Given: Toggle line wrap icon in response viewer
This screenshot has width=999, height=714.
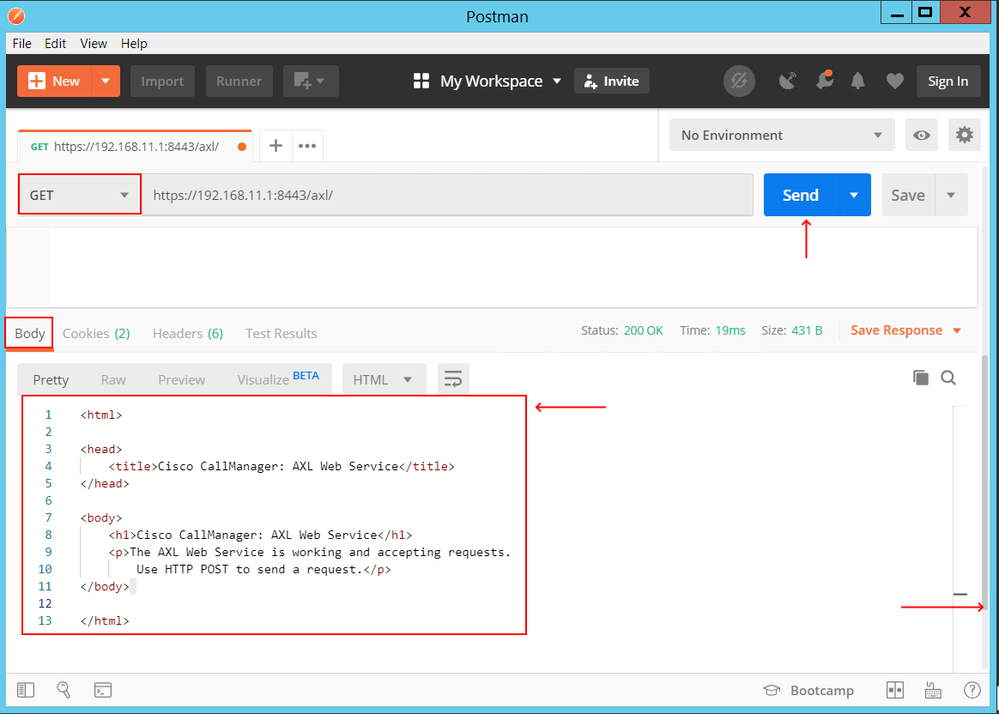Looking at the screenshot, I should pyautogui.click(x=453, y=379).
